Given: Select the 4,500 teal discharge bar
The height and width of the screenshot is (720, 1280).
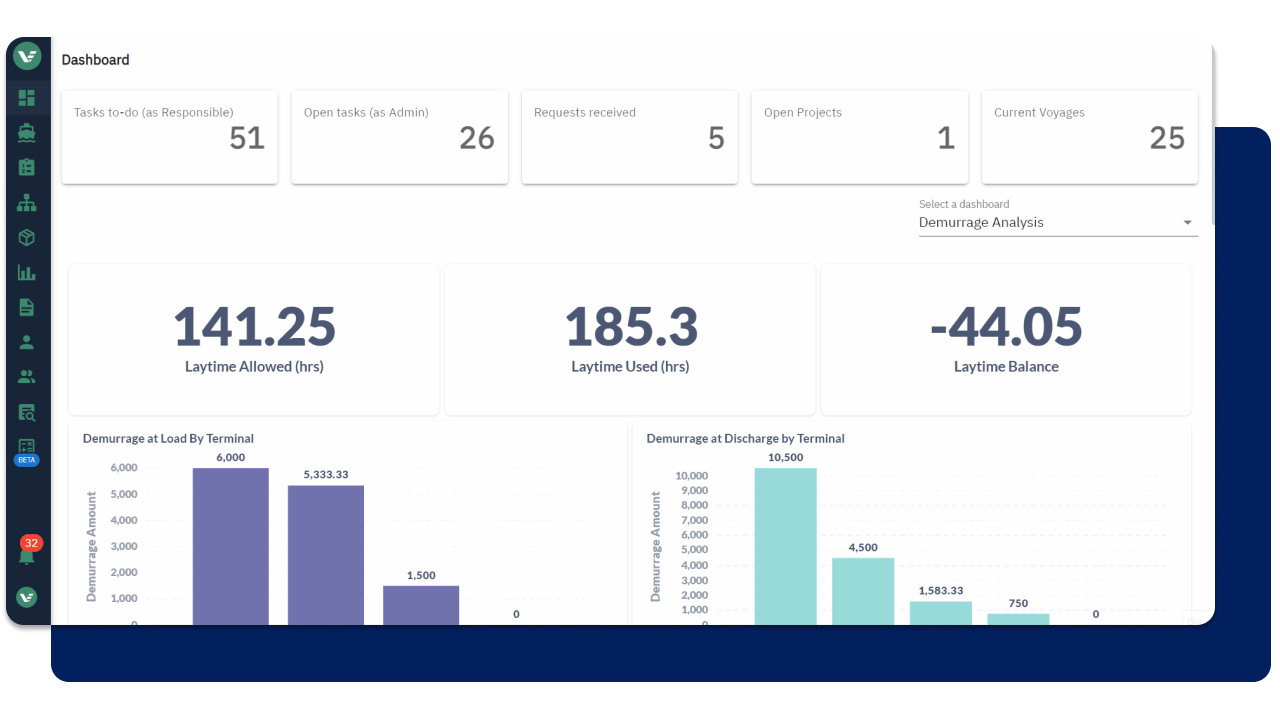Looking at the screenshot, I should point(863,591).
